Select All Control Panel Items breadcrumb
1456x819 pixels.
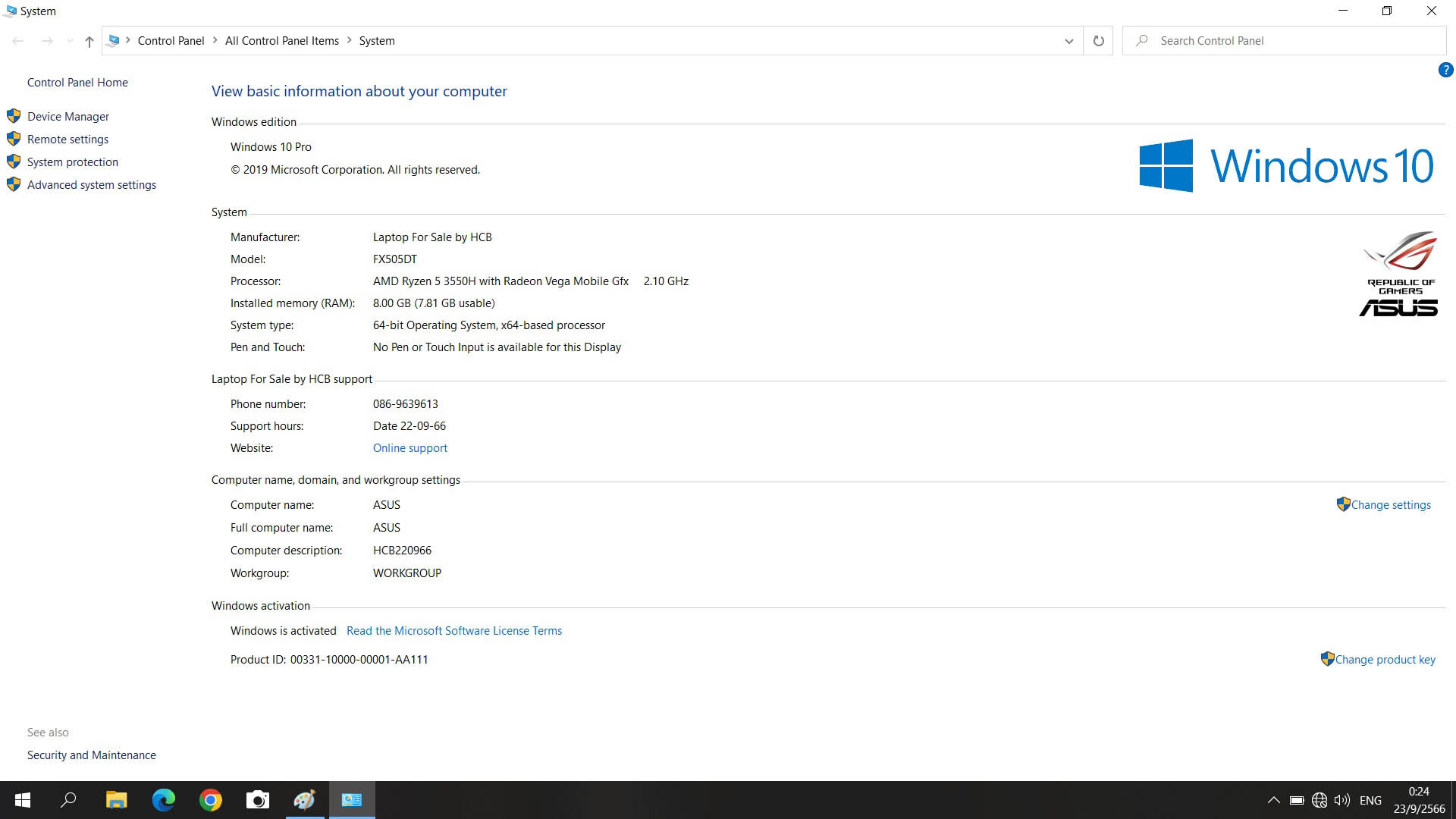(282, 41)
